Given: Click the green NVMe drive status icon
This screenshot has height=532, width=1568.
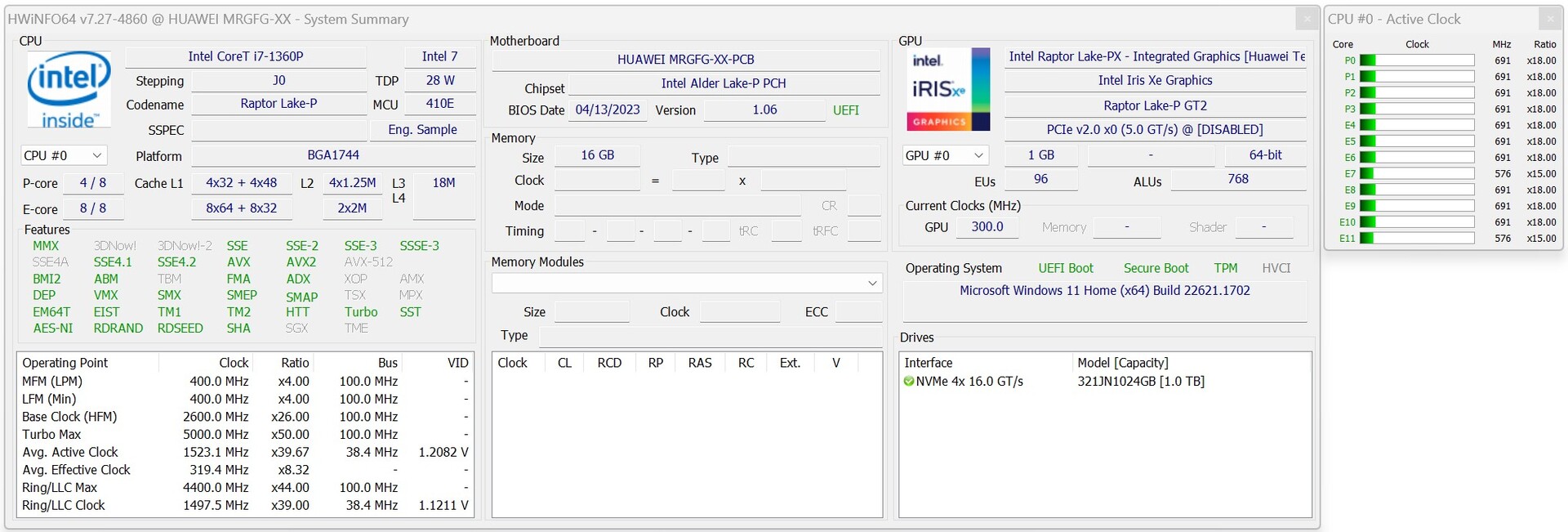Looking at the screenshot, I should [x=909, y=382].
